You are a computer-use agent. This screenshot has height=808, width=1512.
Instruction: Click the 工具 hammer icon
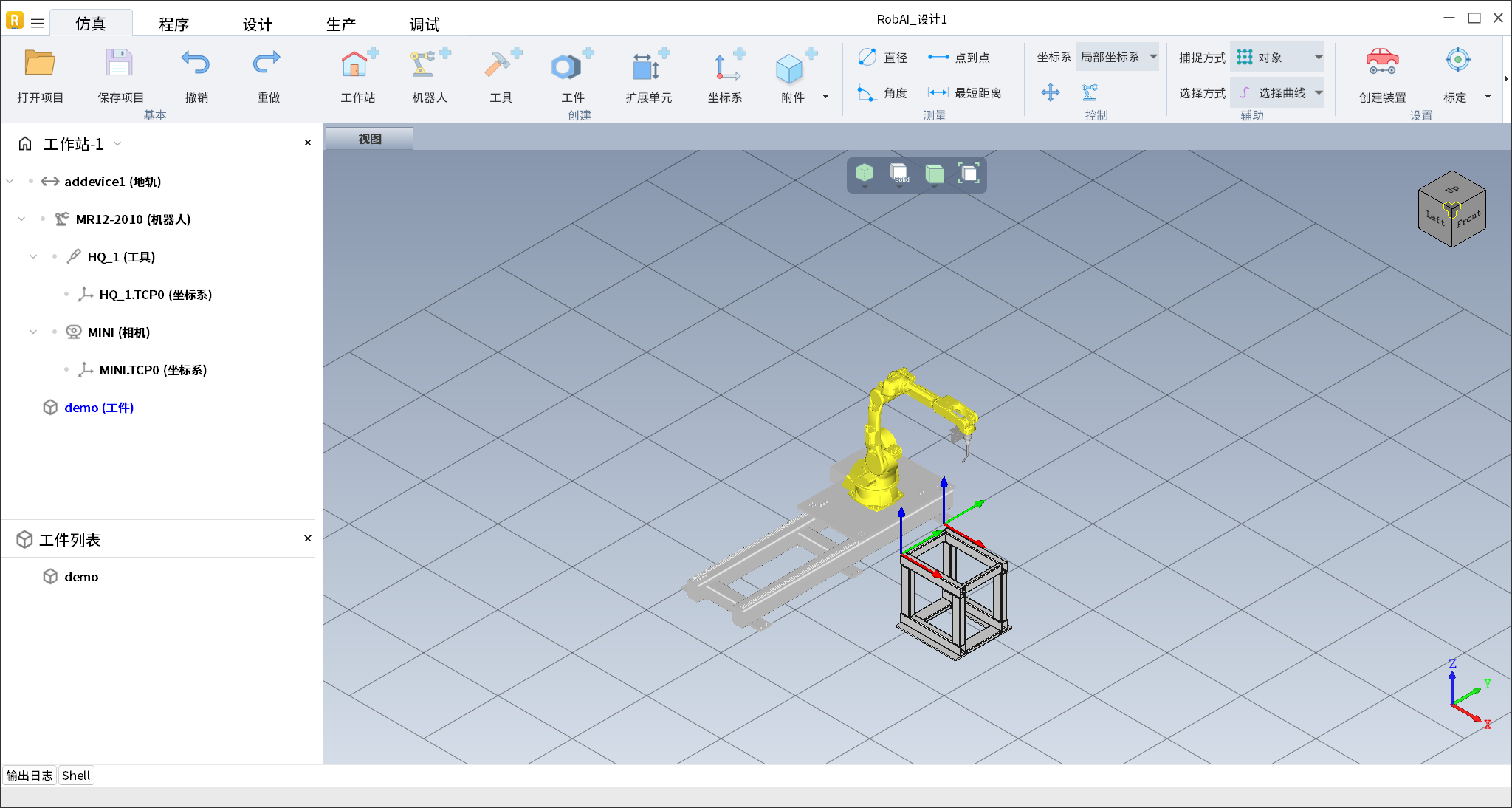pyautogui.click(x=501, y=66)
